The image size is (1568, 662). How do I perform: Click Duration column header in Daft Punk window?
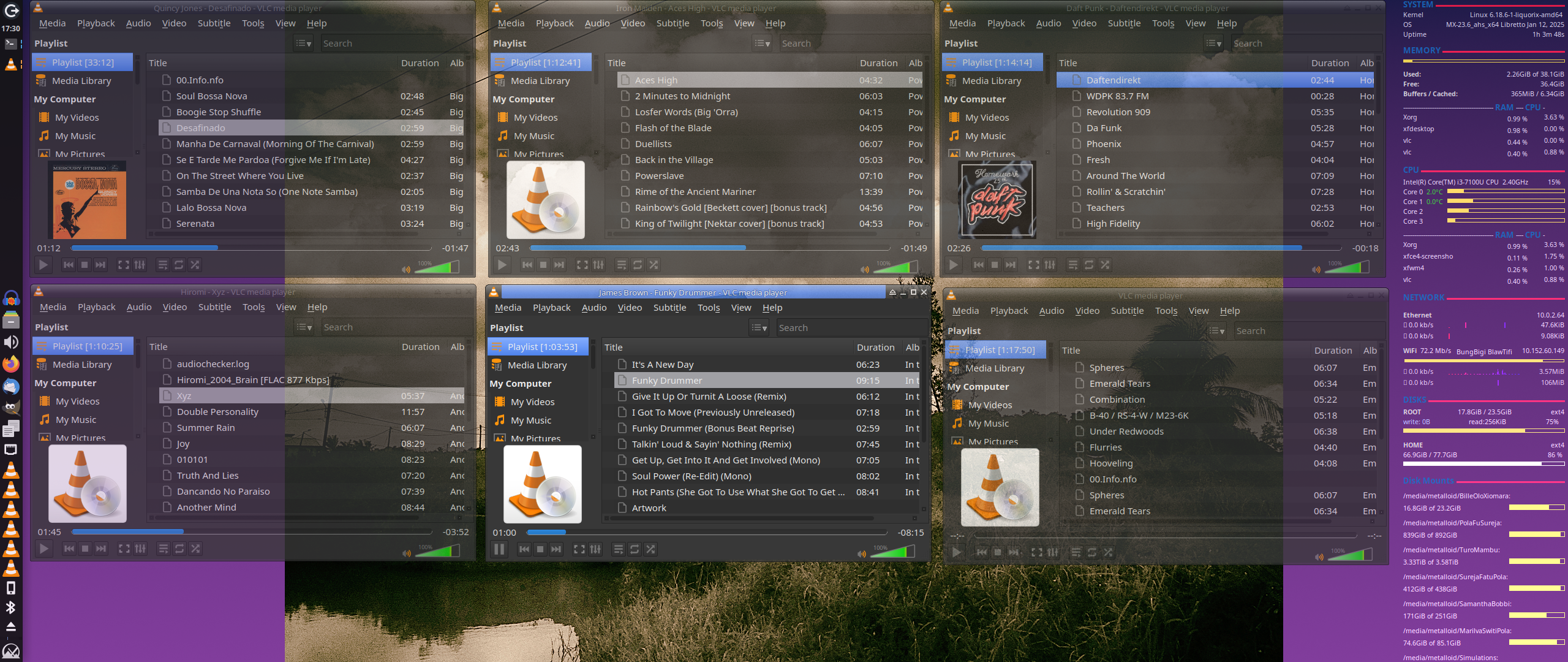(x=1330, y=63)
